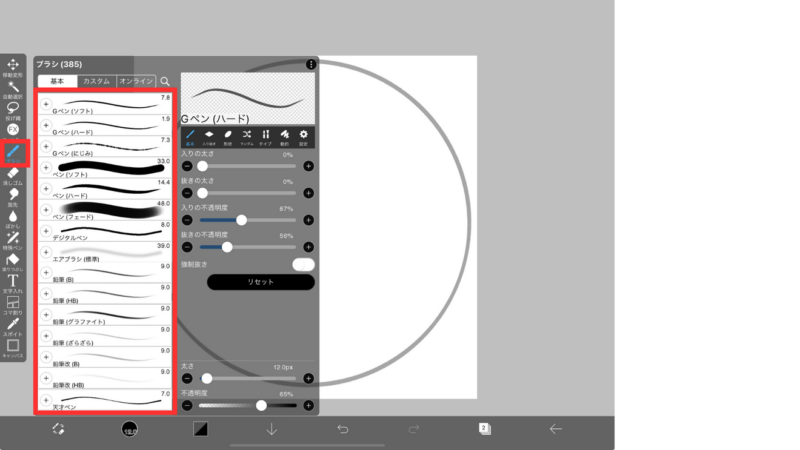
Task: Open the Canvas tool
Action: coord(13,347)
